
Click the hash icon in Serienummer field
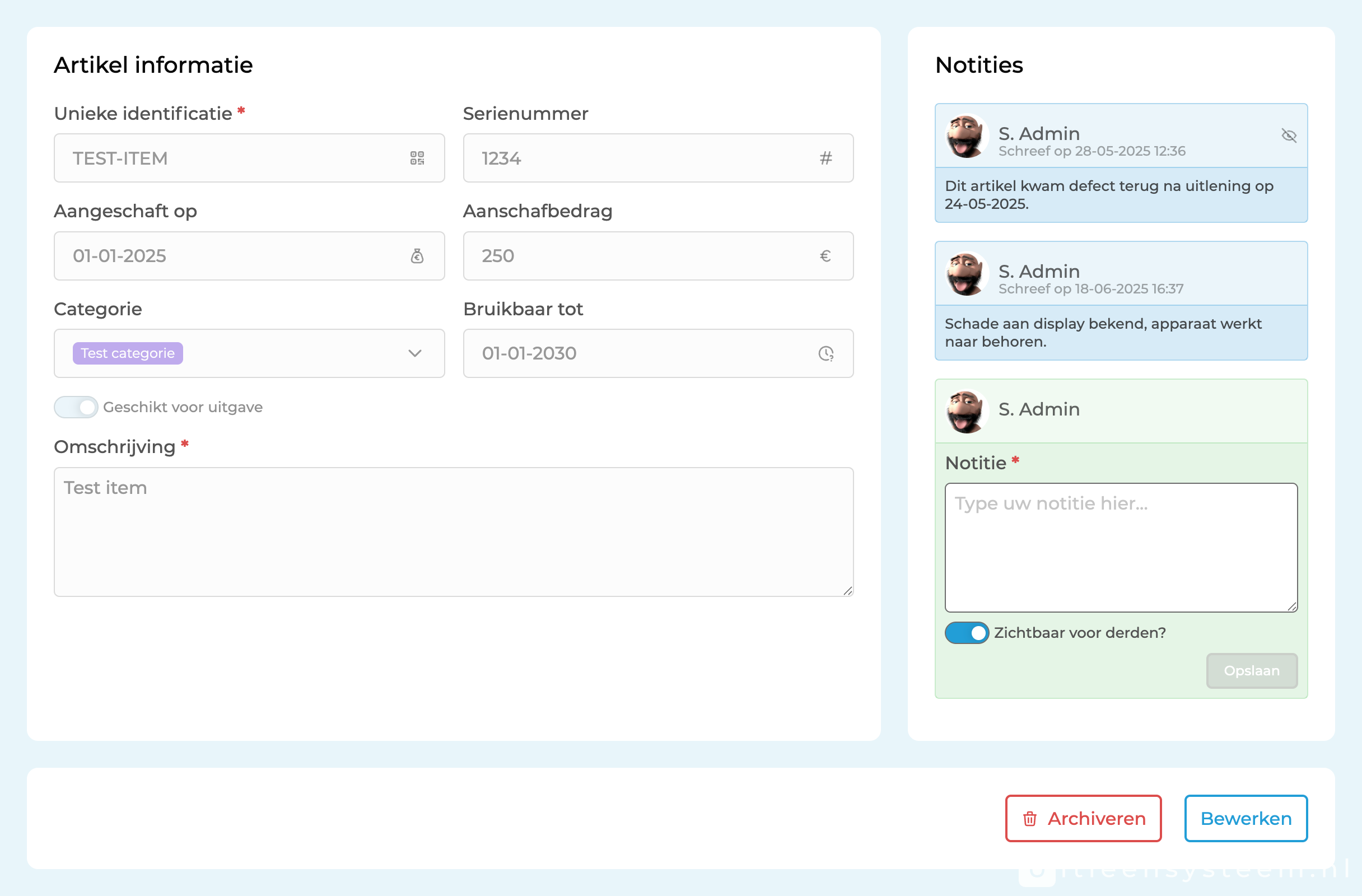point(825,158)
